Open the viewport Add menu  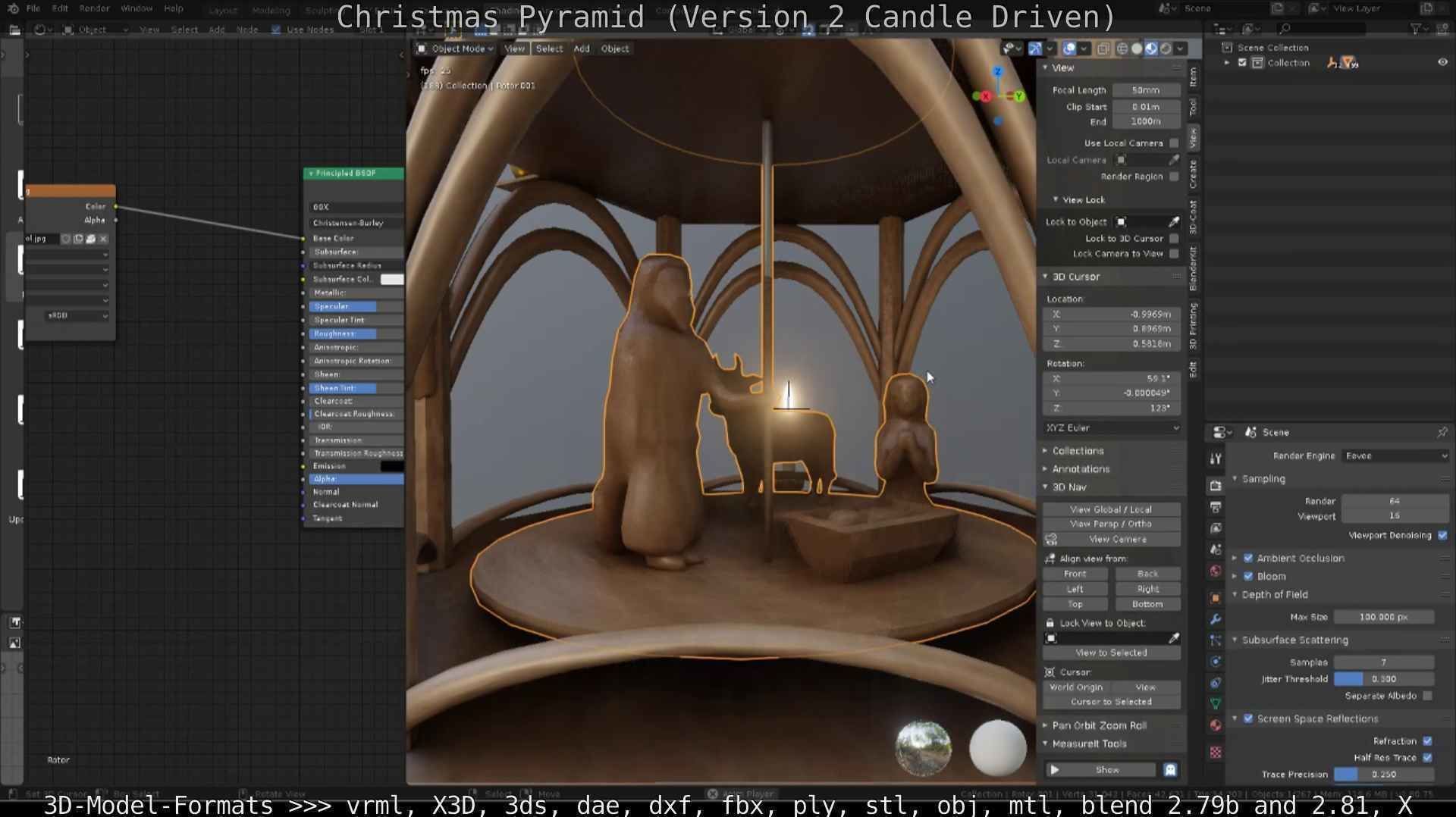coord(582,49)
